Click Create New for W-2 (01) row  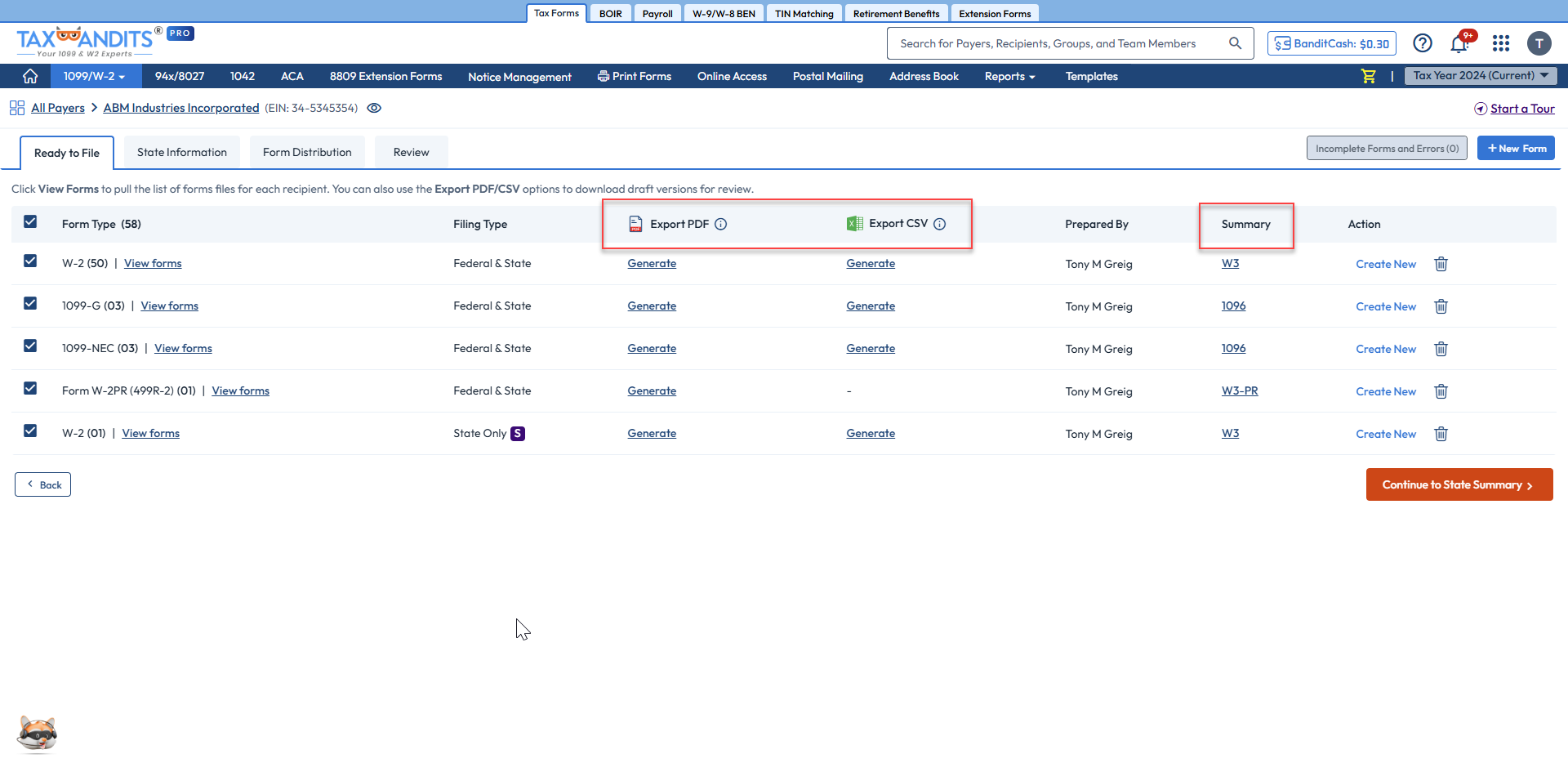coord(1386,434)
